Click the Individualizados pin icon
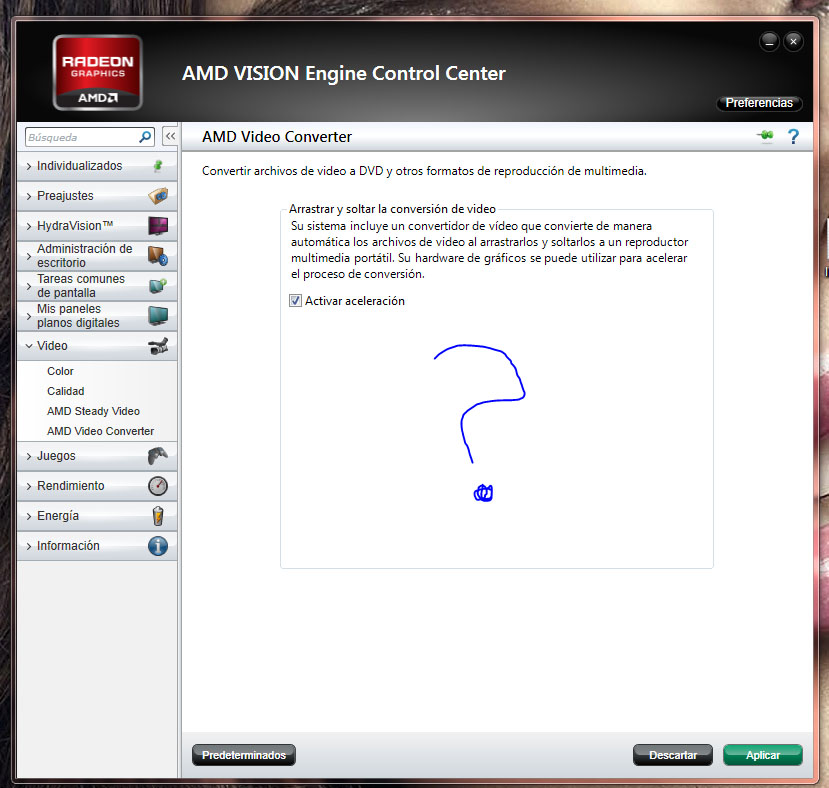Screen dimensions: 829x788 tap(158, 166)
